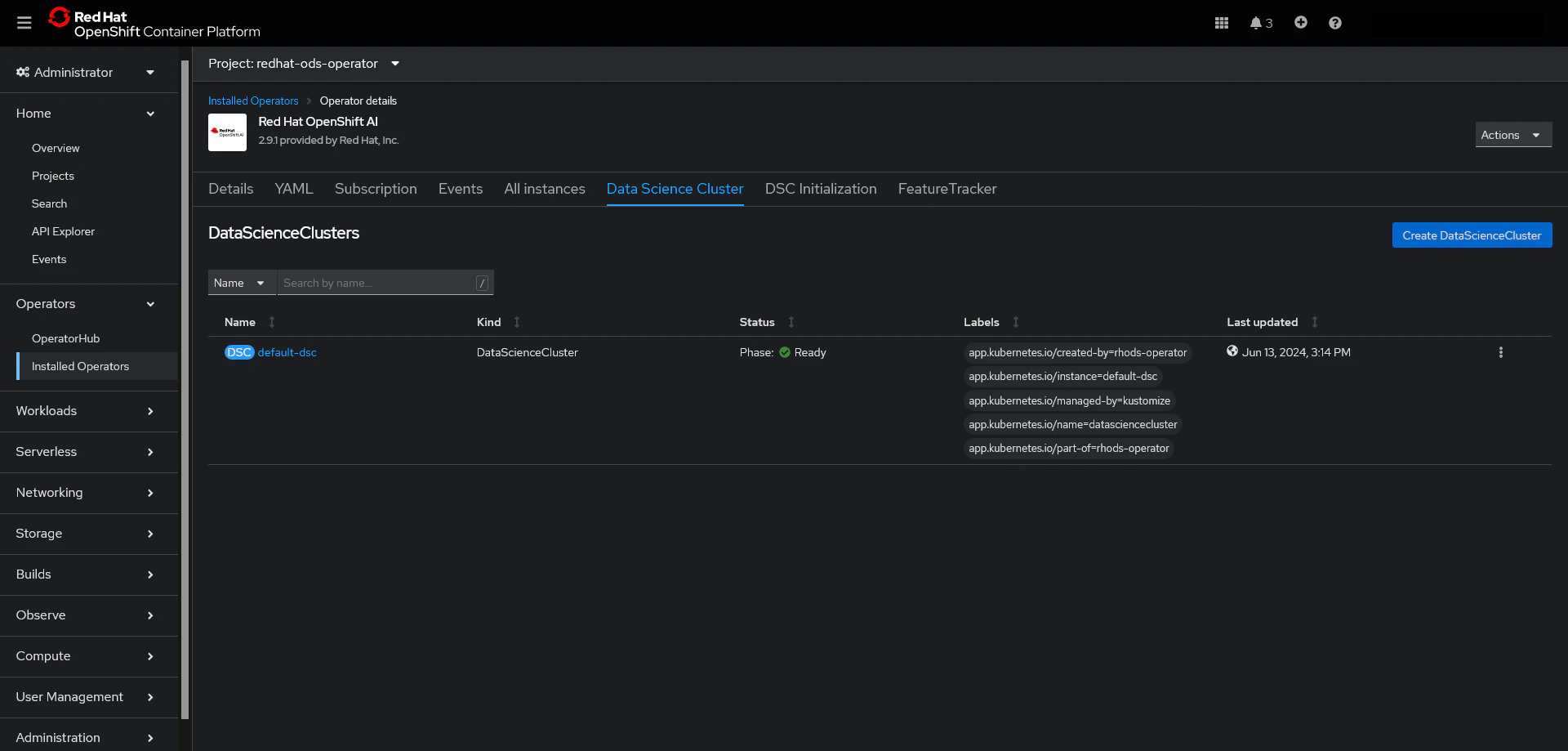Click the managed-by=kustomize label chip
The image size is (1568, 751).
click(1070, 401)
